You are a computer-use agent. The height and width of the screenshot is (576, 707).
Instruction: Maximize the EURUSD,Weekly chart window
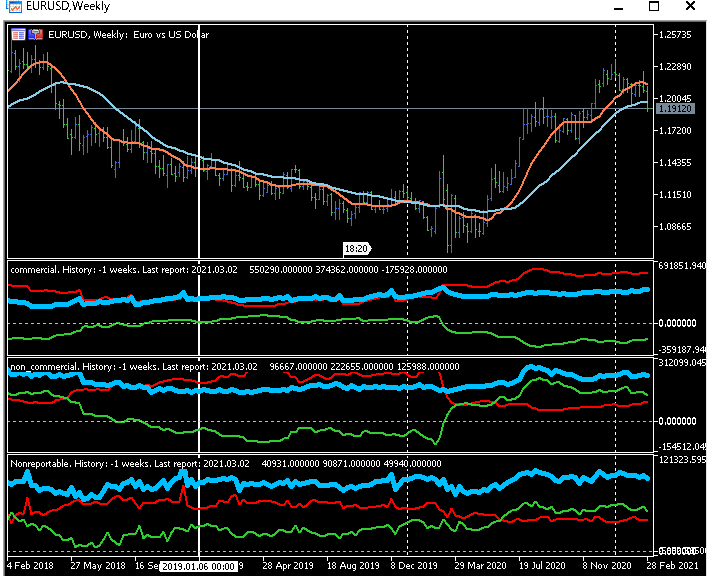click(654, 6)
